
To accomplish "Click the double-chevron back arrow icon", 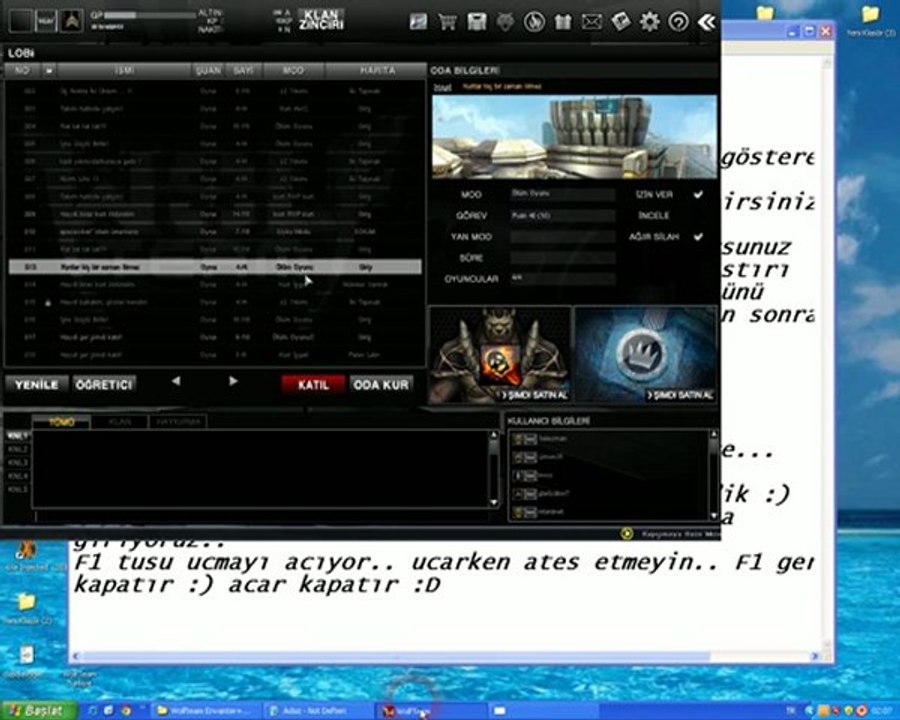I will [x=707, y=22].
